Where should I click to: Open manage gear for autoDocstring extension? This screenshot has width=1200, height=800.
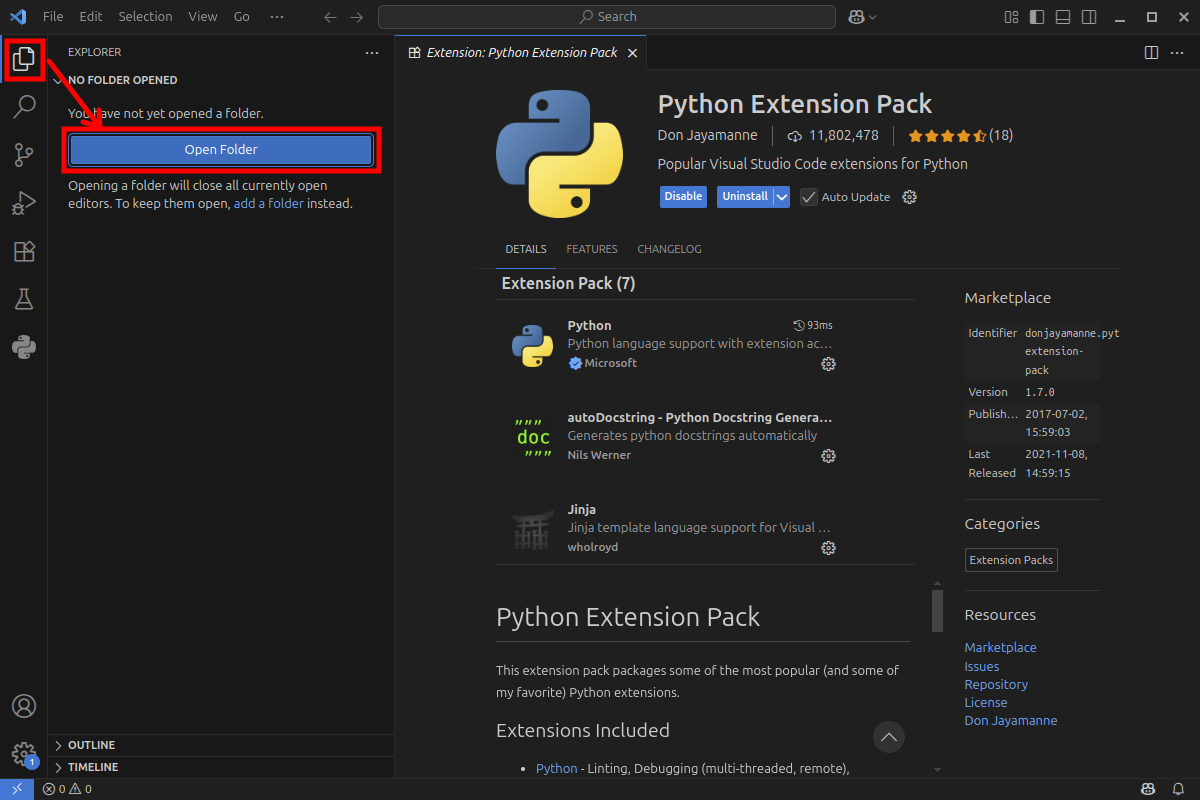tap(828, 456)
